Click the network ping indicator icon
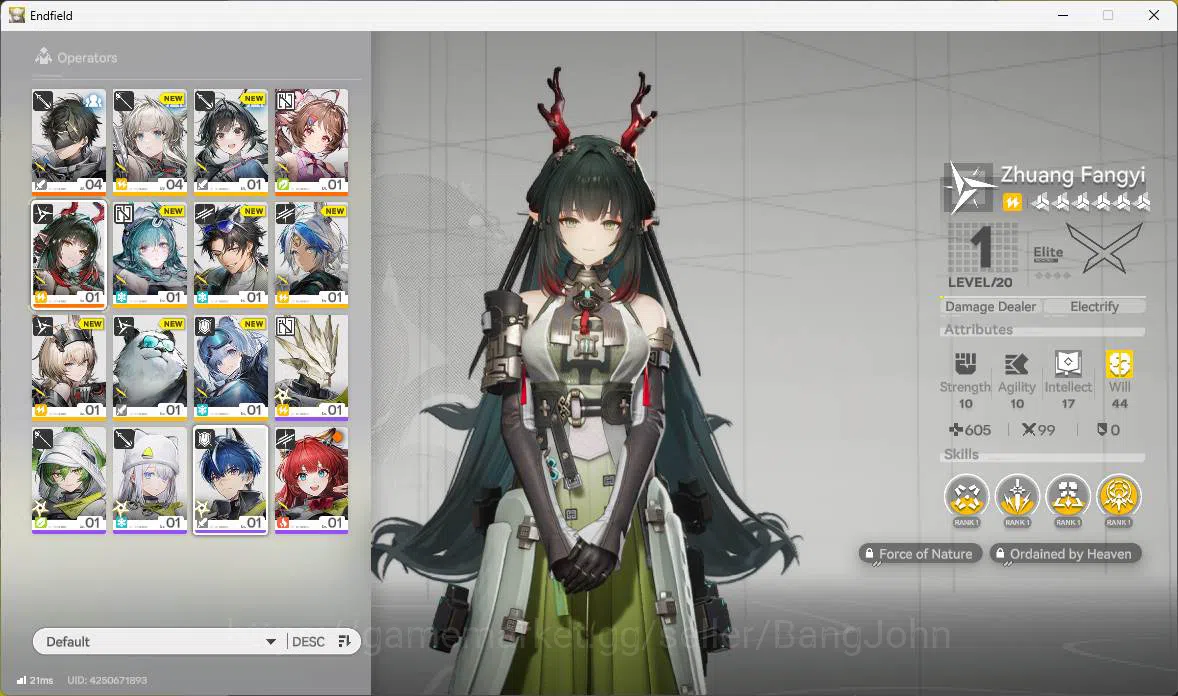The width and height of the screenshot is (1178, 696). 22,680
